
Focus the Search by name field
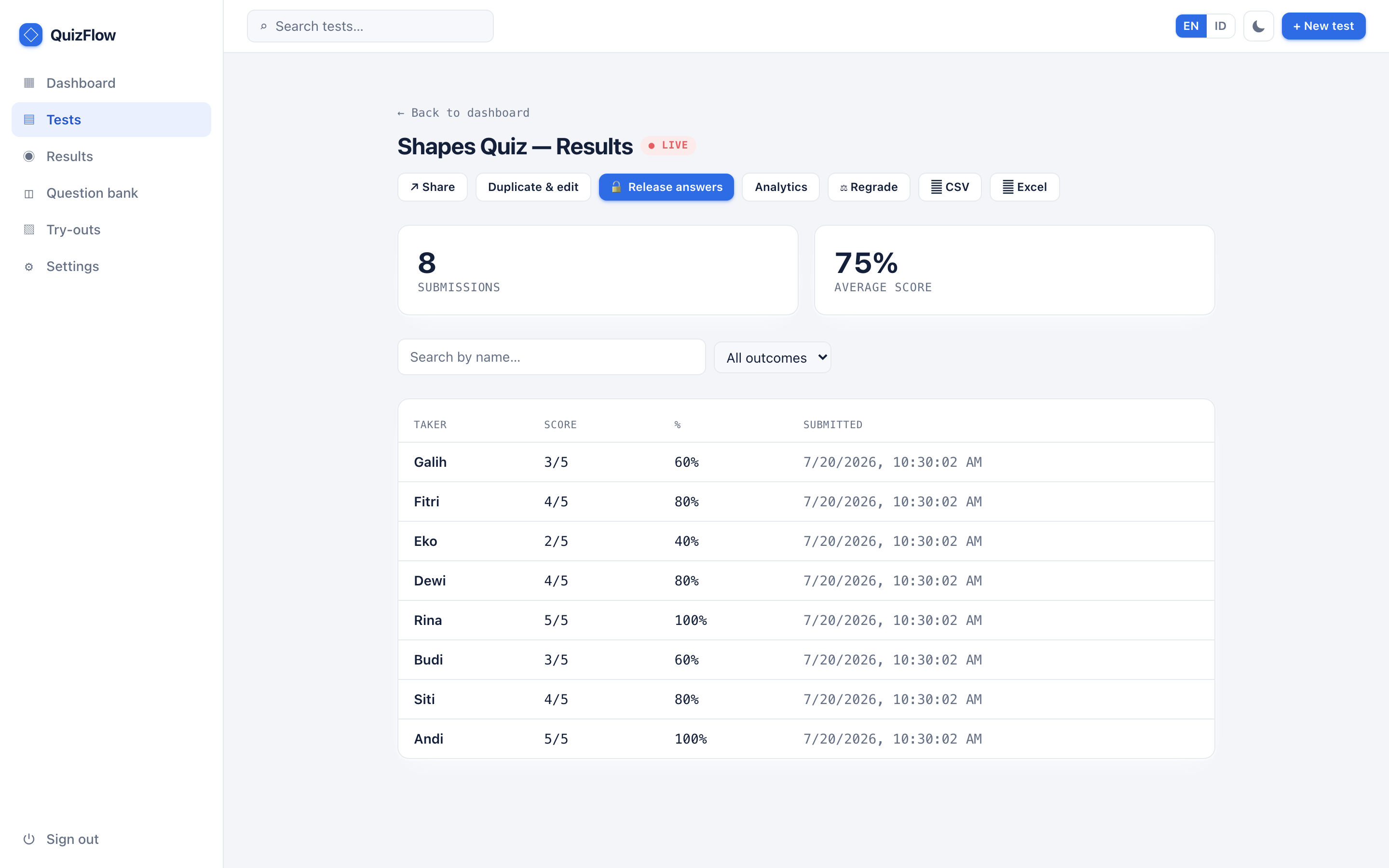pyautogui.click(x=551, y=357)
